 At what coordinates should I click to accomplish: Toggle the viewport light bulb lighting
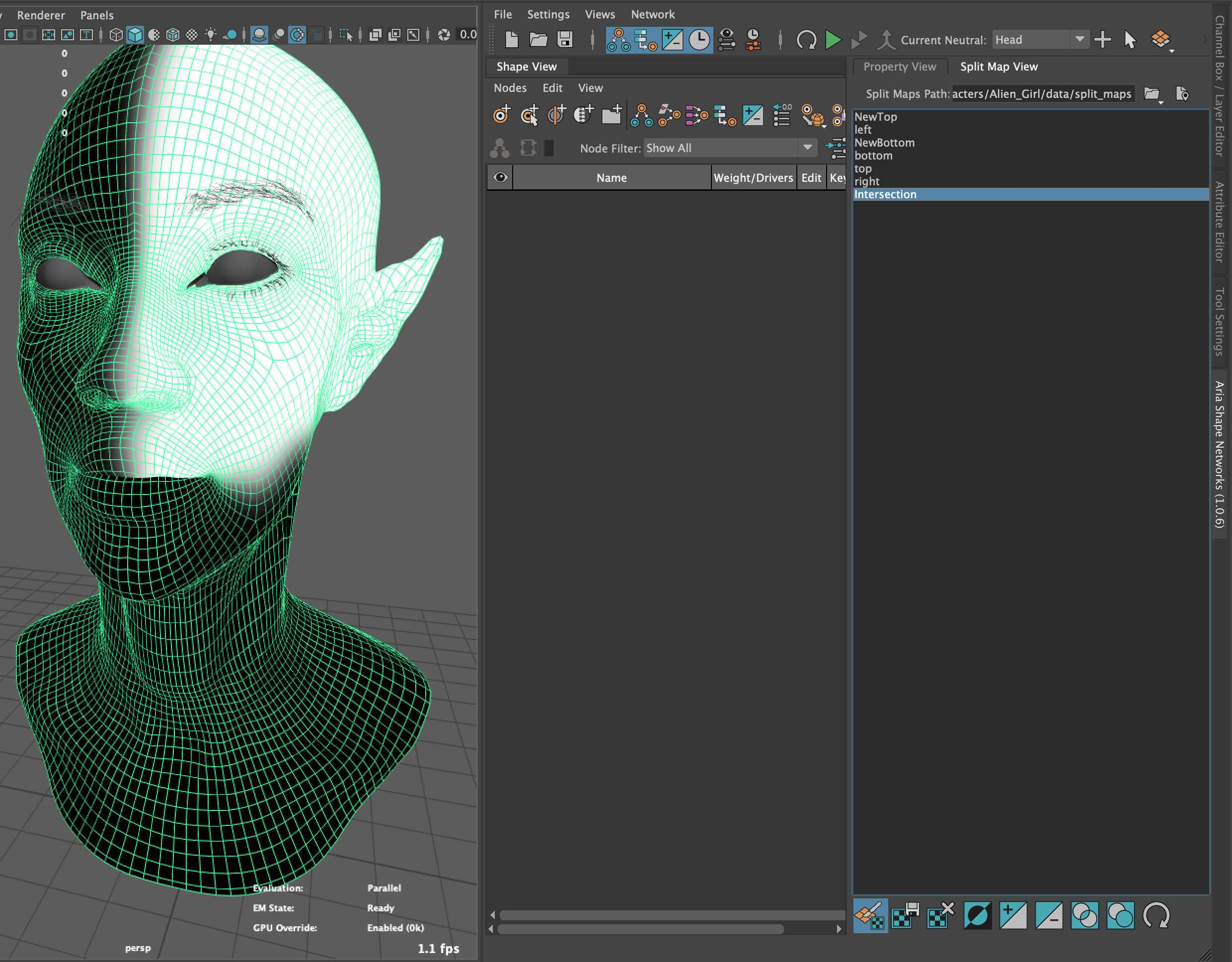(211, 35)
